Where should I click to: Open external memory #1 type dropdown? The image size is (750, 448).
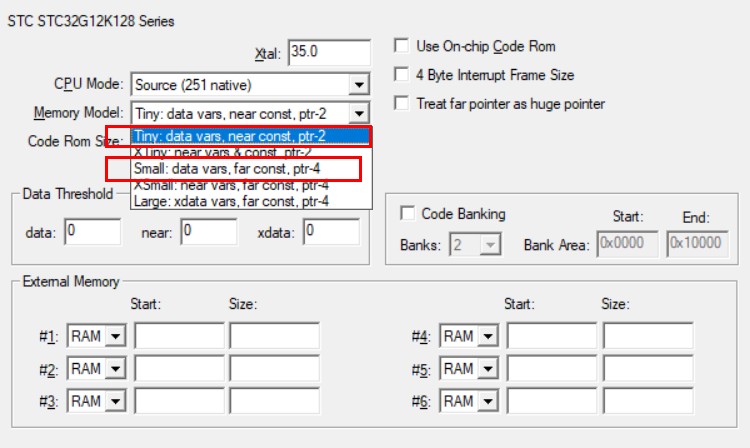[x=115, y=336]
